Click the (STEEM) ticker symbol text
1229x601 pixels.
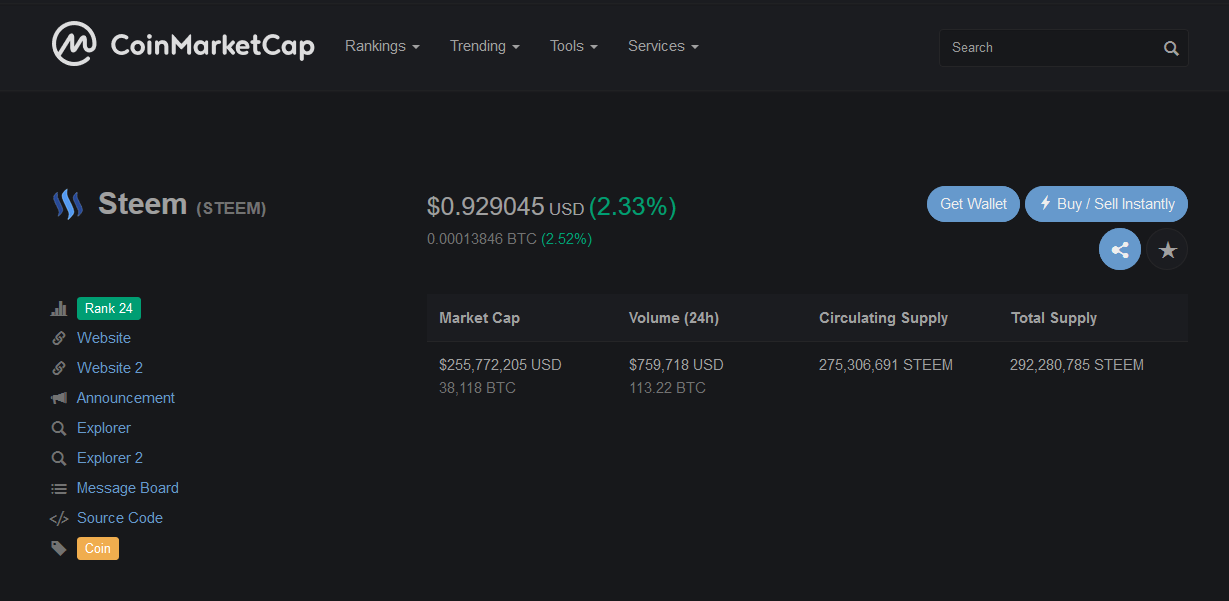231,209
